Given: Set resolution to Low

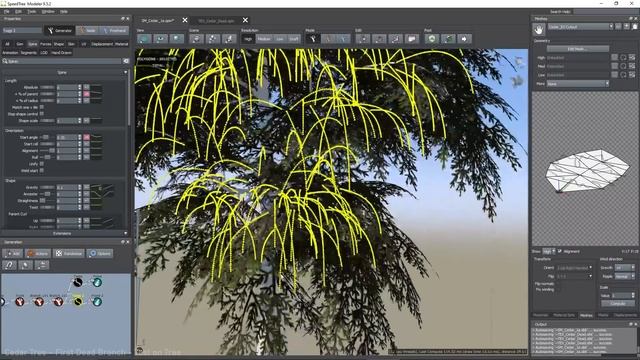Looking at the screenshot, I should [280, 39].
